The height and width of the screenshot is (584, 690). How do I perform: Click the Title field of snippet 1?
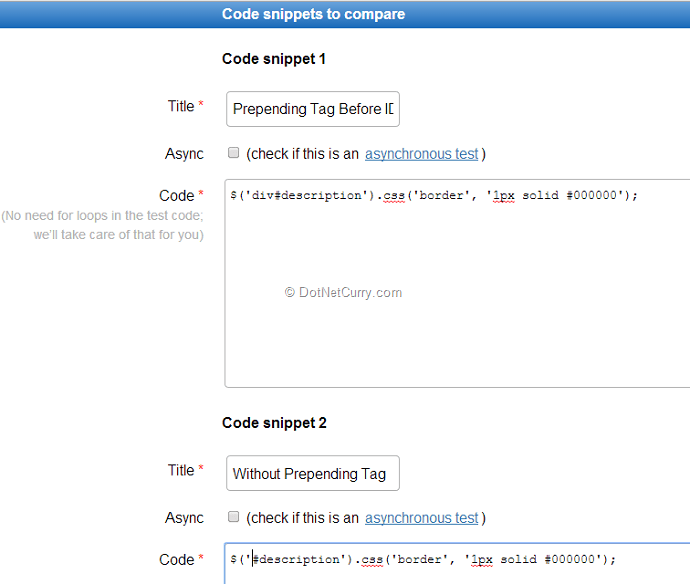pyautogui.click(x=313, y=109)
